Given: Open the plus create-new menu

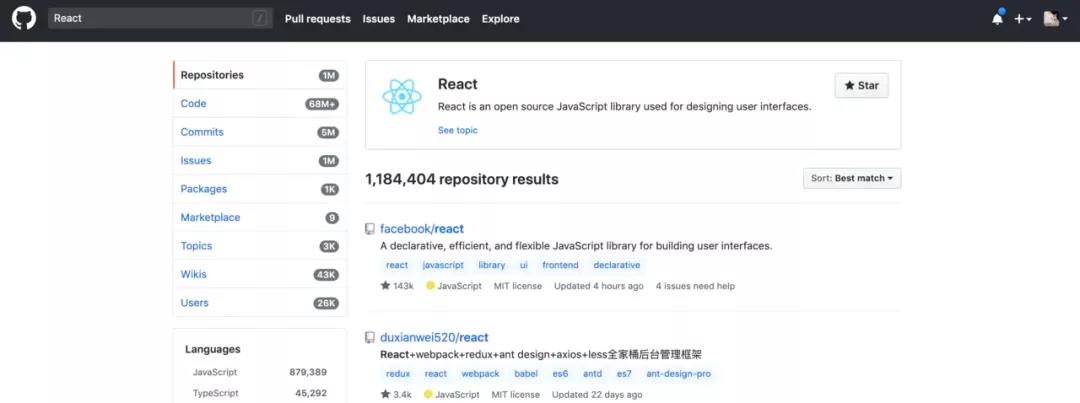Looking at the screenshot, I should [x=1022, y=19].
